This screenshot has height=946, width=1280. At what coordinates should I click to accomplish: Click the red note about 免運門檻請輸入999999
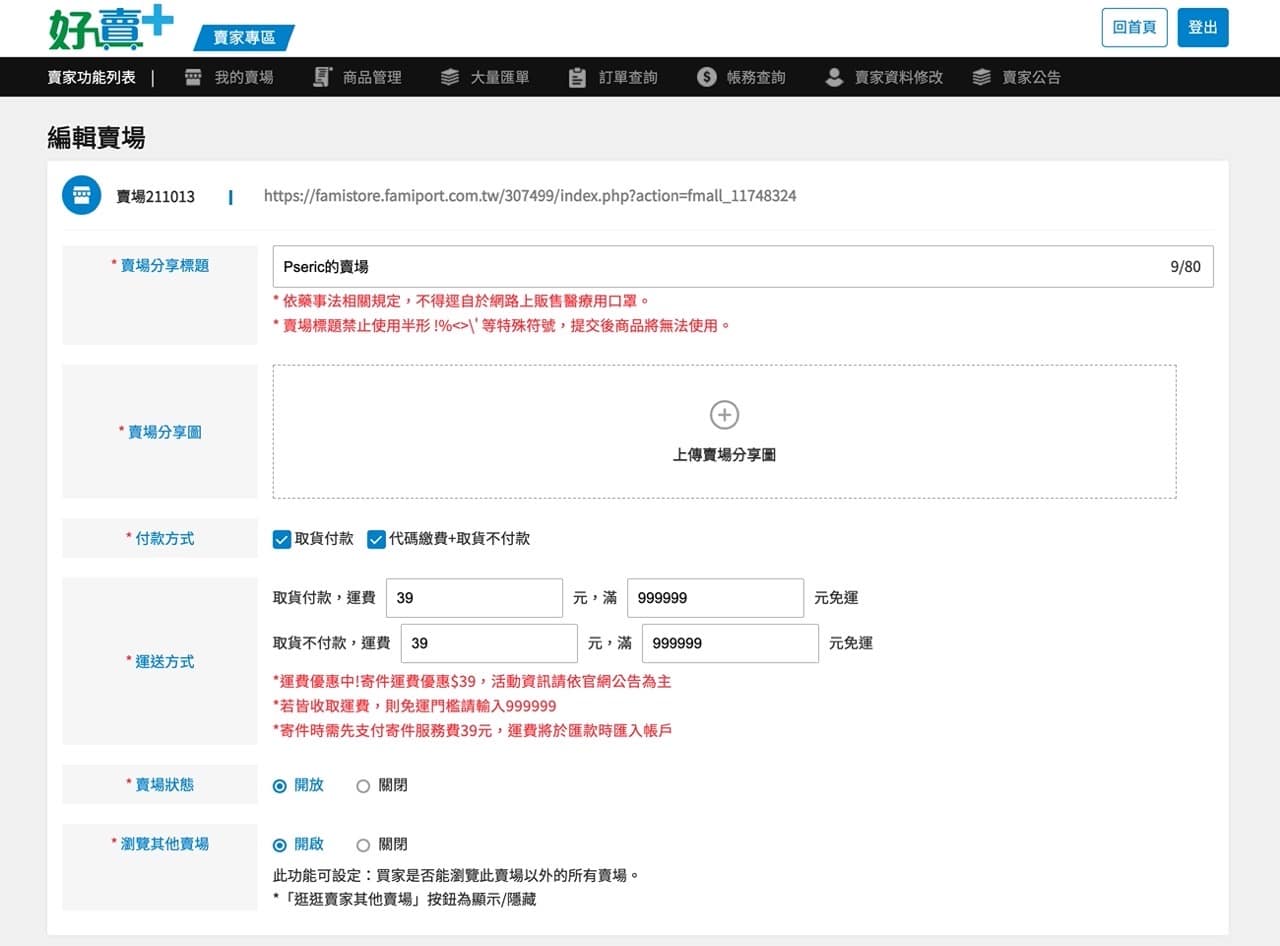[x=414, y=706]
